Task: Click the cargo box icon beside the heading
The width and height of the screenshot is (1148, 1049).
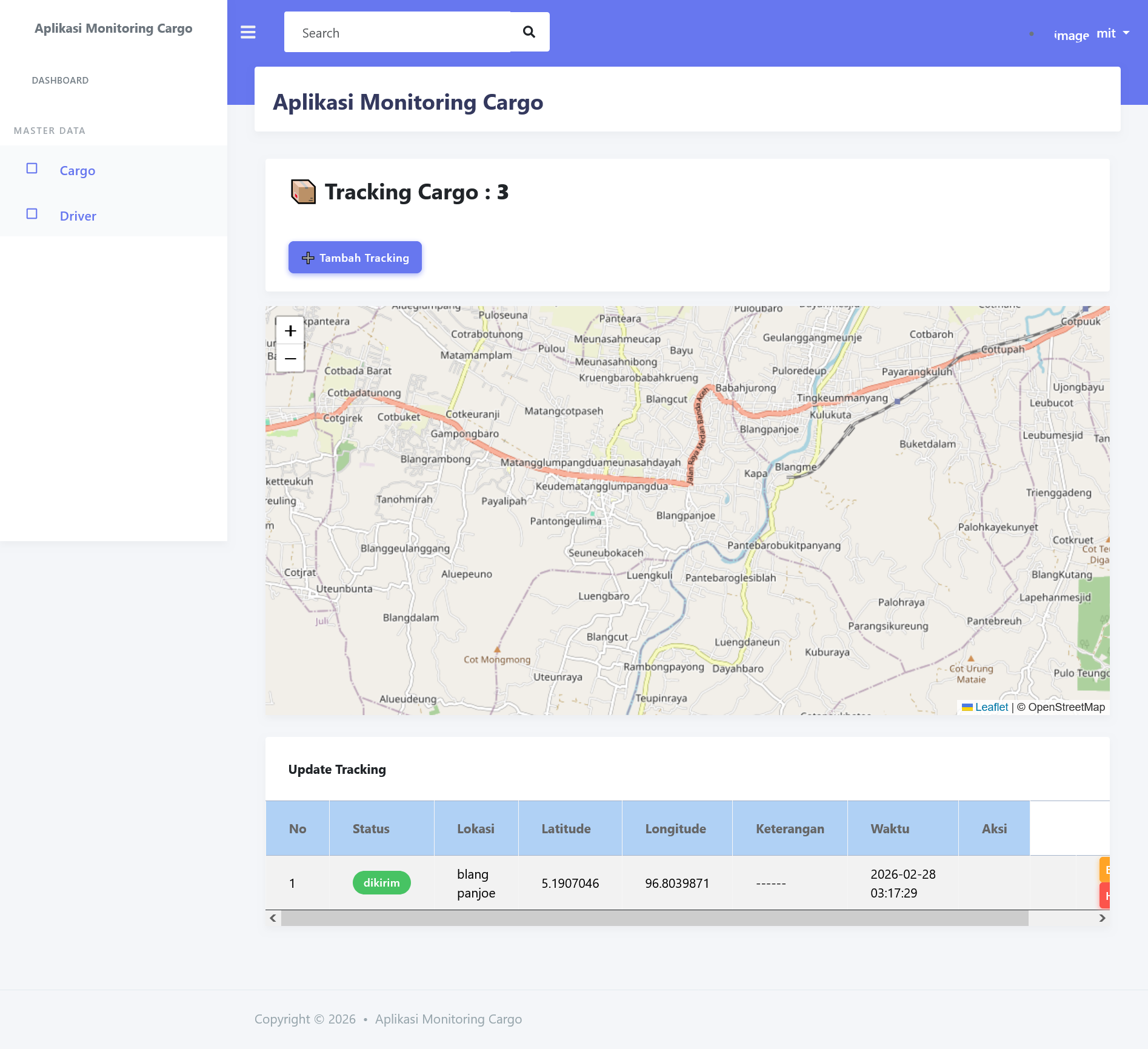Action: click(303, 192)
